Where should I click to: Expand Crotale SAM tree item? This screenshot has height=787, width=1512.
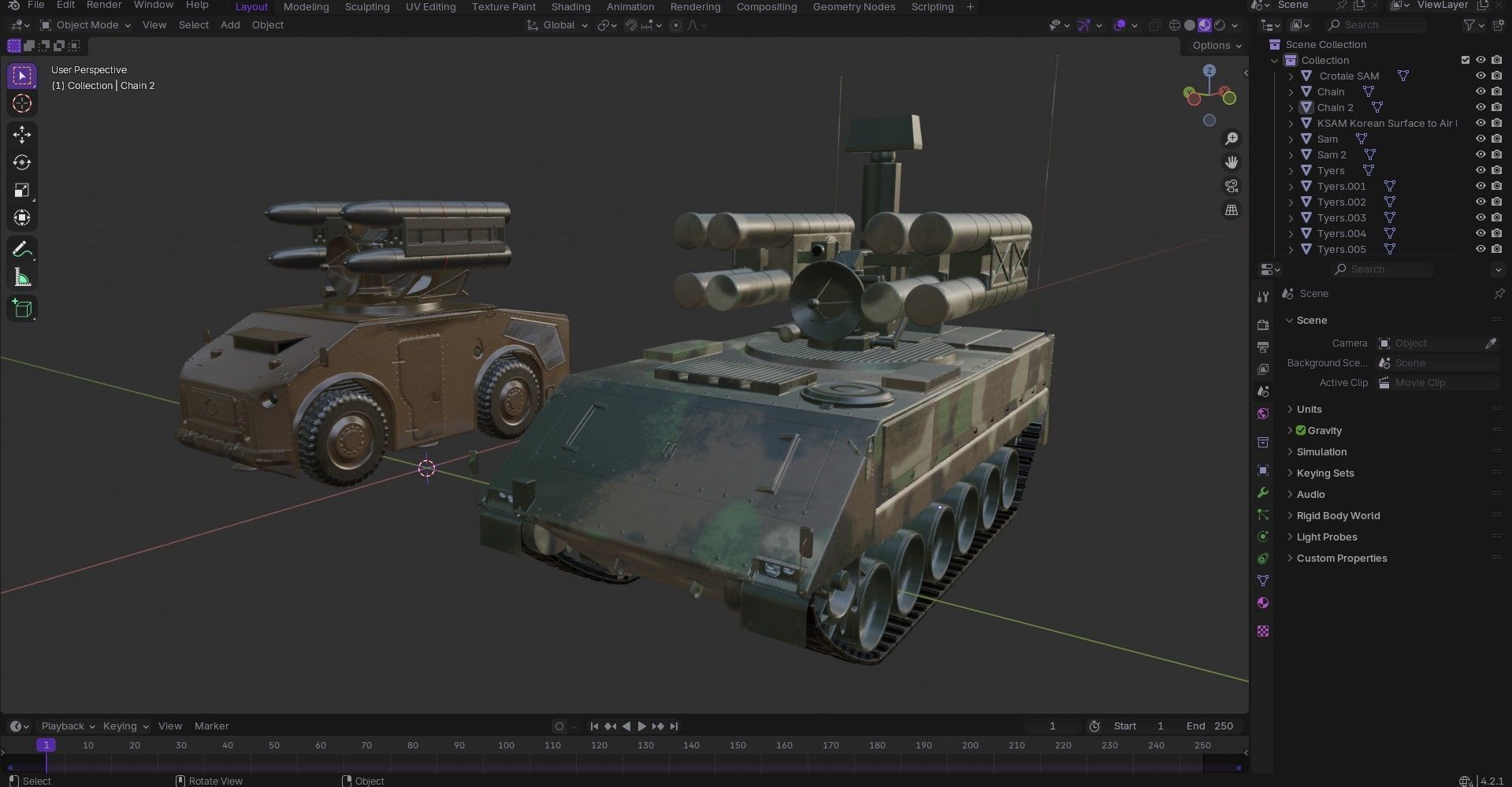(1291, 76)
